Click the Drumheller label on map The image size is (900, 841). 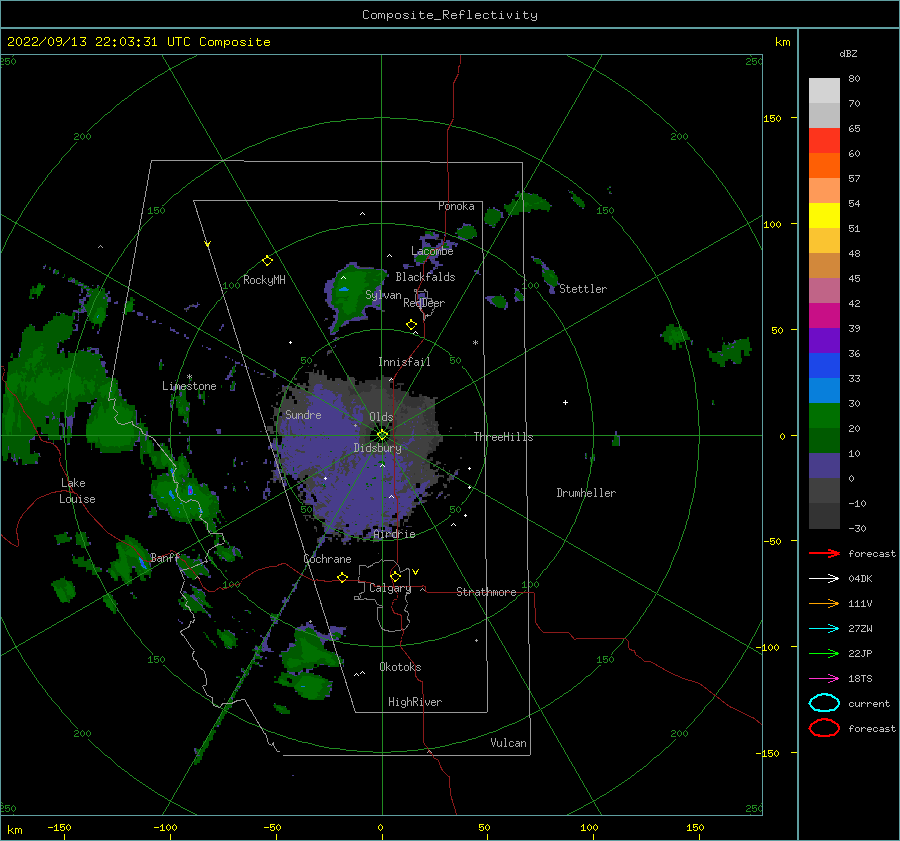[586, 493]
